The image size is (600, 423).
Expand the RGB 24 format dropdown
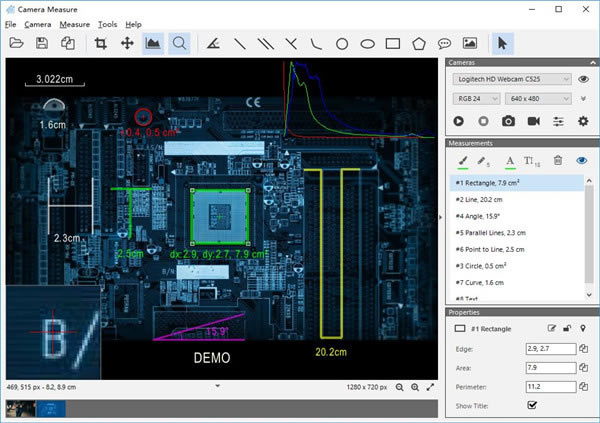478,99
